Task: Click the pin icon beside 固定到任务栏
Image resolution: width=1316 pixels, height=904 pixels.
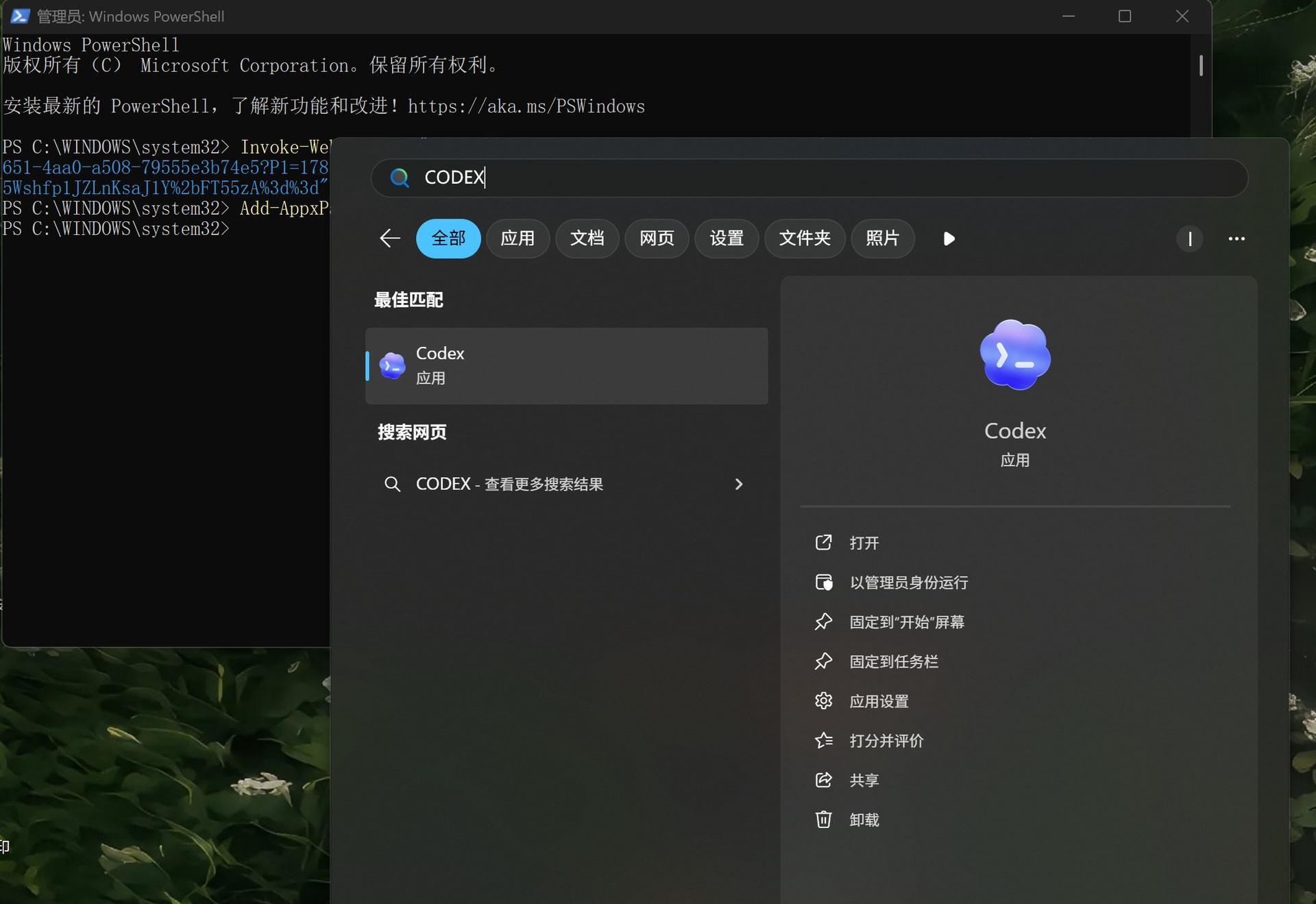Action: 823,661
